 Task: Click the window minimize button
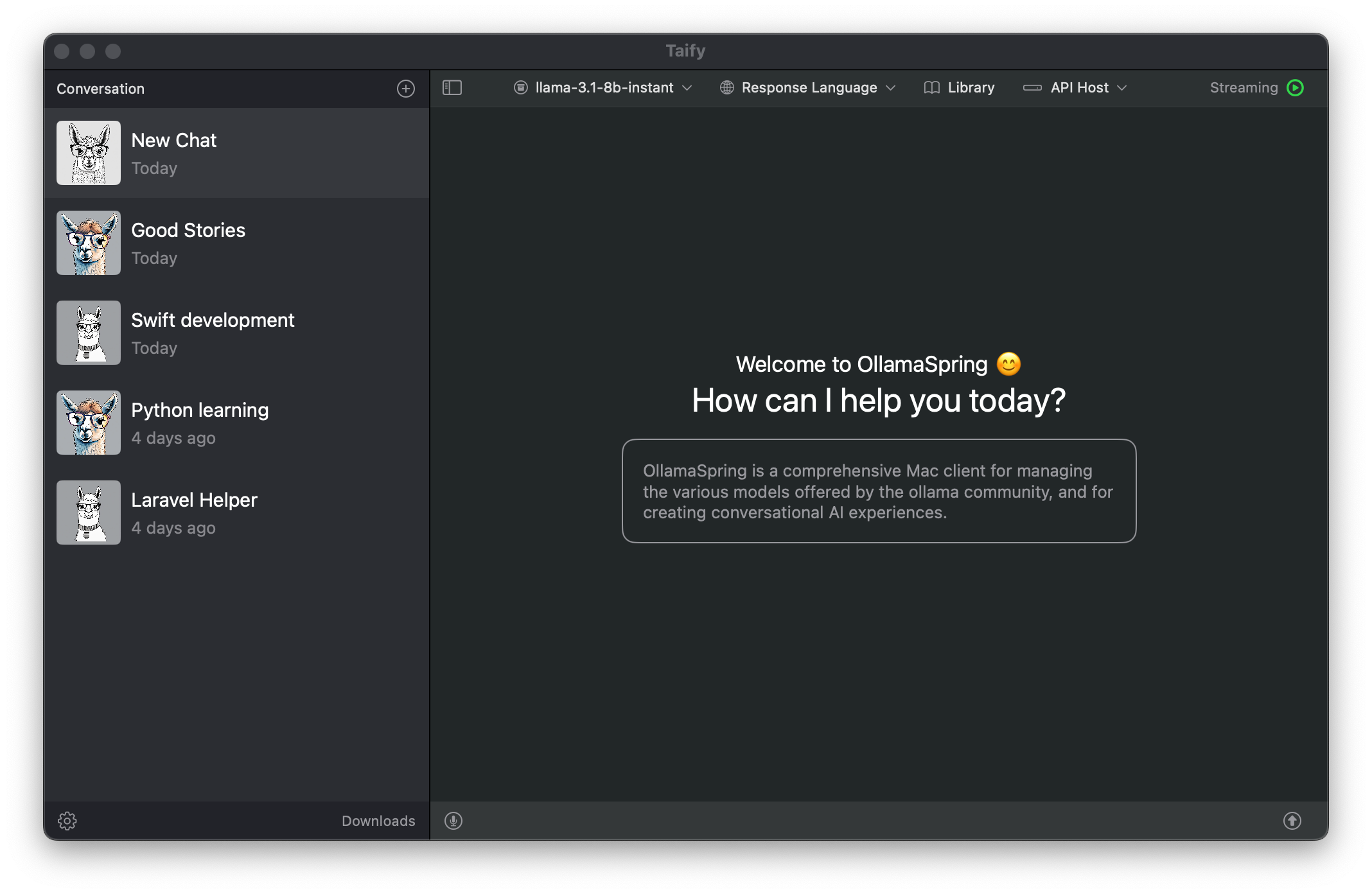[x=87, y=51]
